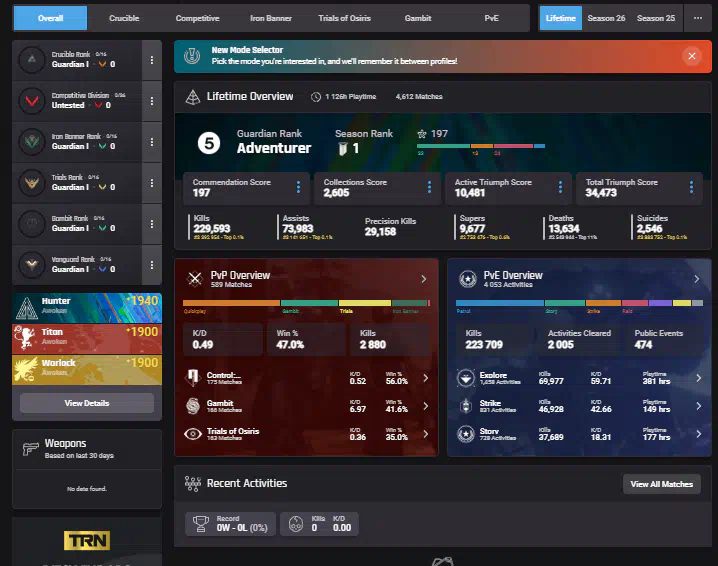Open Active Triumph Score options menu

tap(560, 187)
